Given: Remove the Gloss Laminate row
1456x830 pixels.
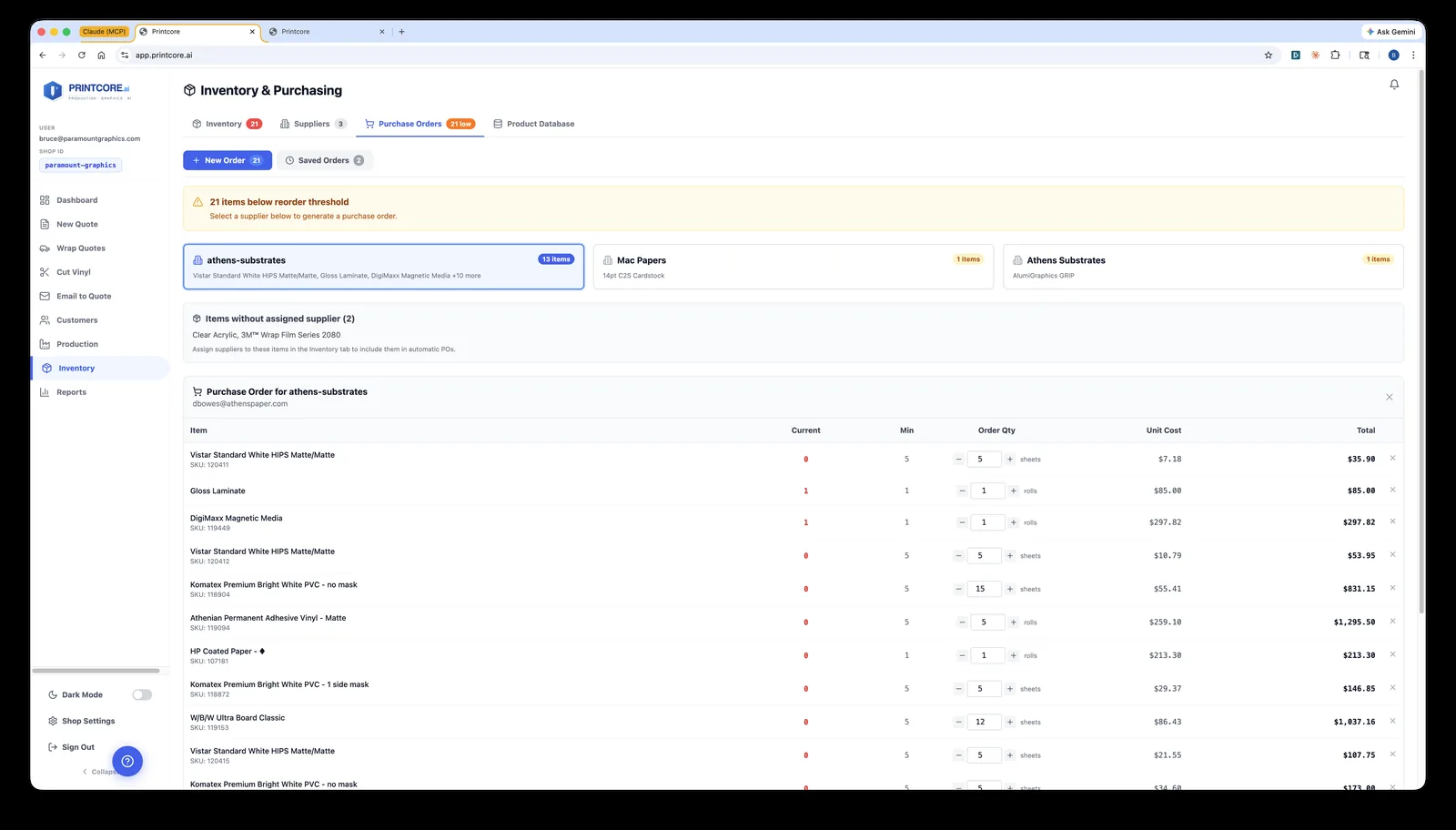Looking at the screenshot, I should tap(1392, 490).
